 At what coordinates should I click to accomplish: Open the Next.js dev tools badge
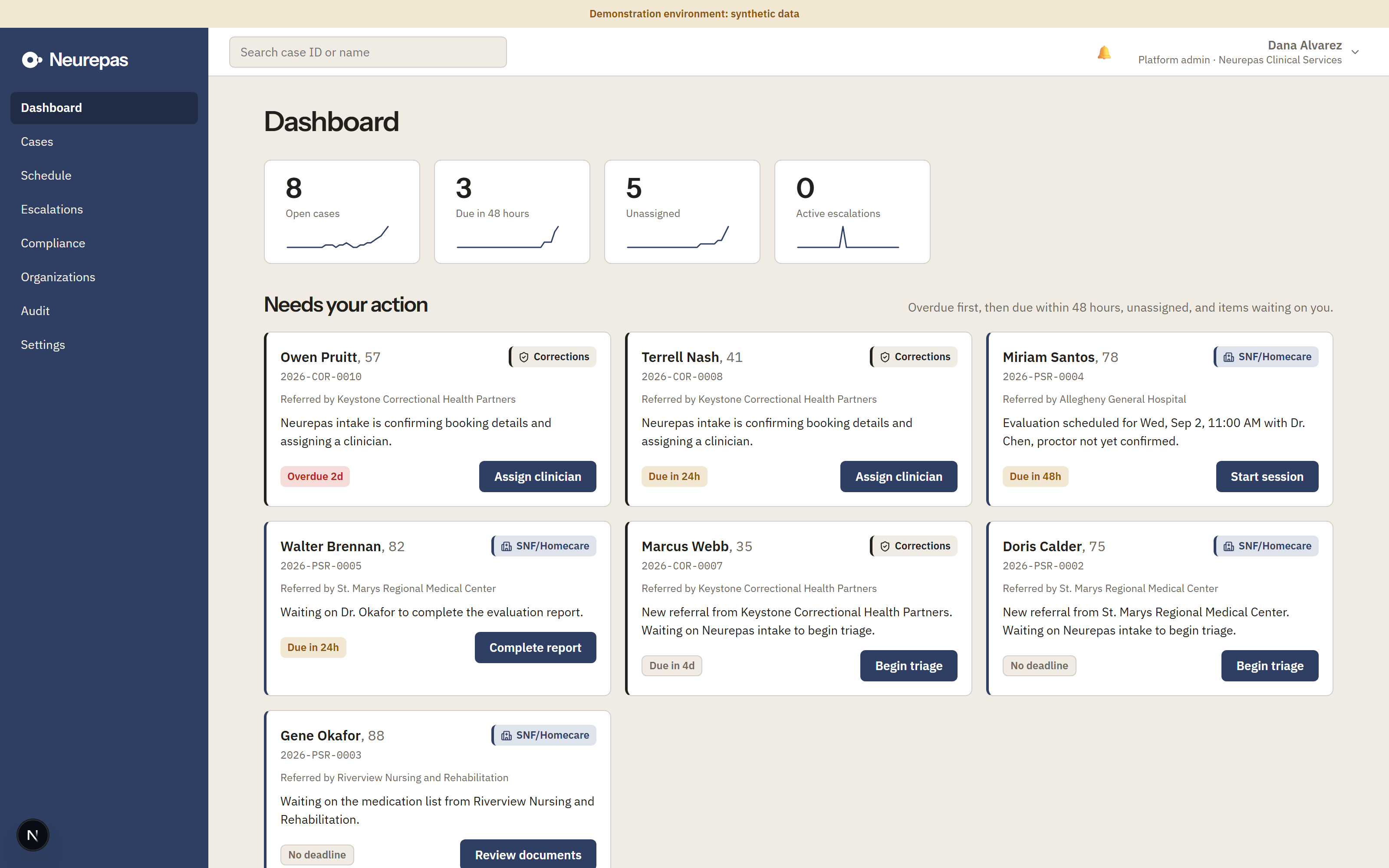coord(33,835)
